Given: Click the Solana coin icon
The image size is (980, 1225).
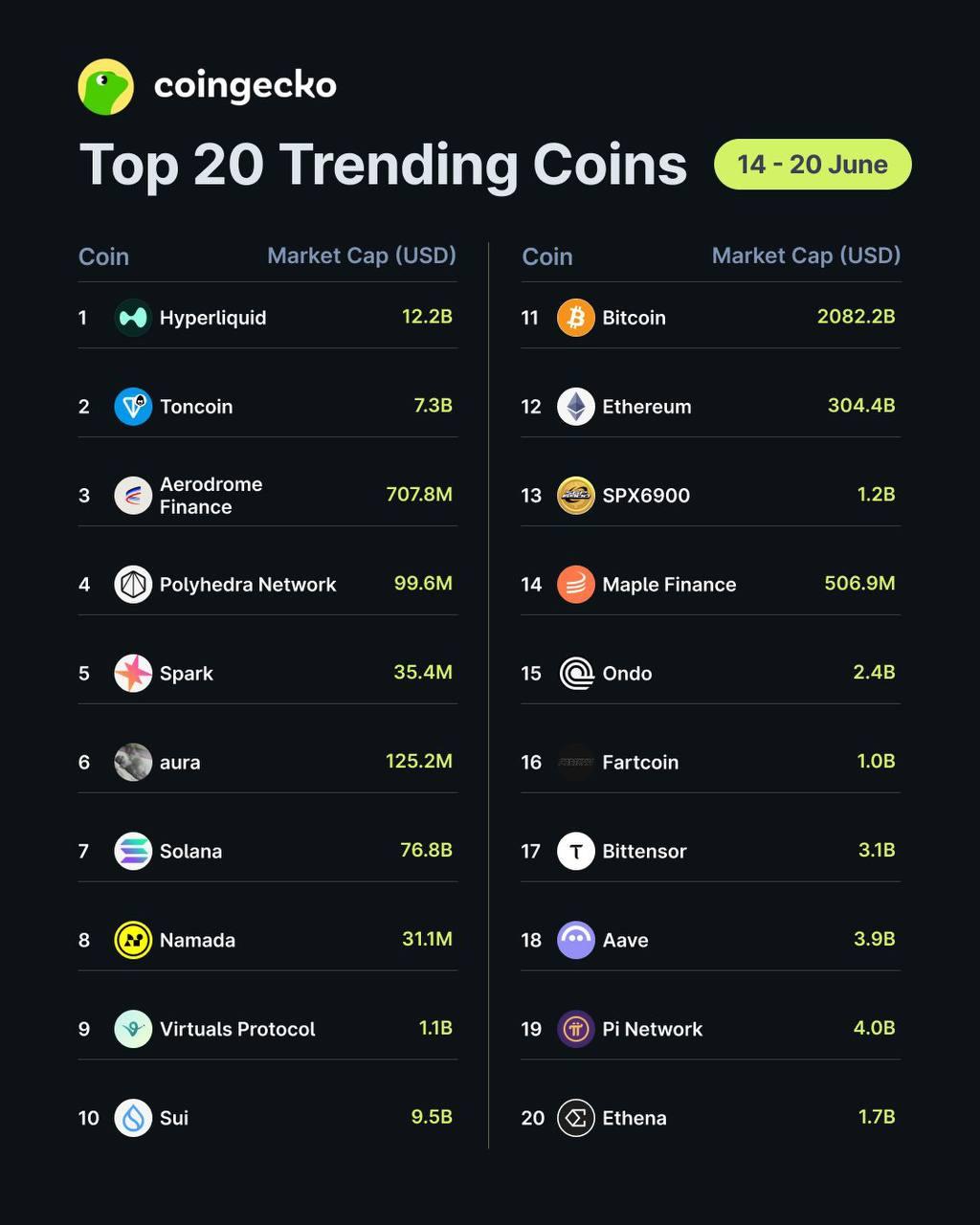Looking at the screenshot, I should pos(133,851).
